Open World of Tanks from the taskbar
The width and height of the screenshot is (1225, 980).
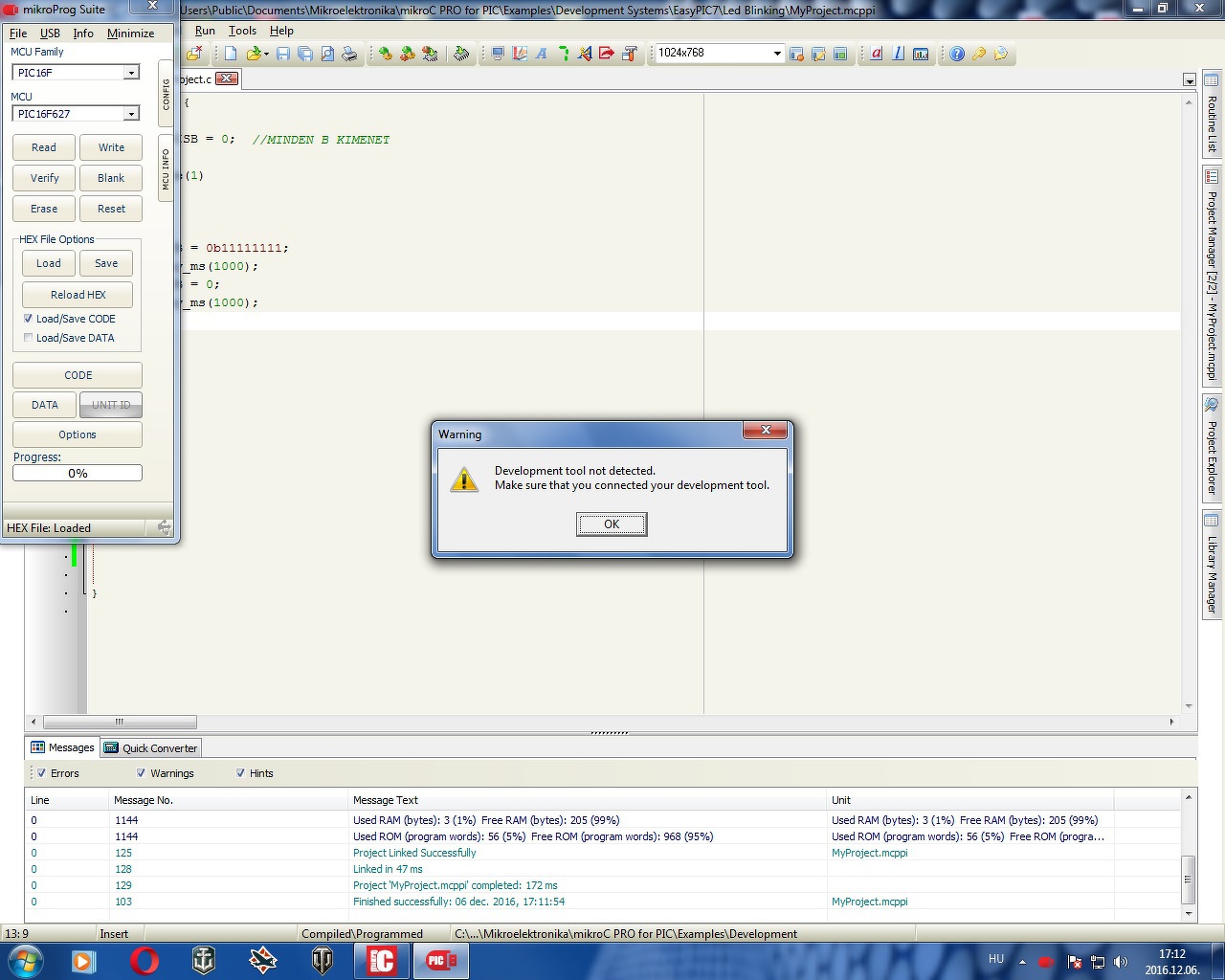tap(323, 960)
